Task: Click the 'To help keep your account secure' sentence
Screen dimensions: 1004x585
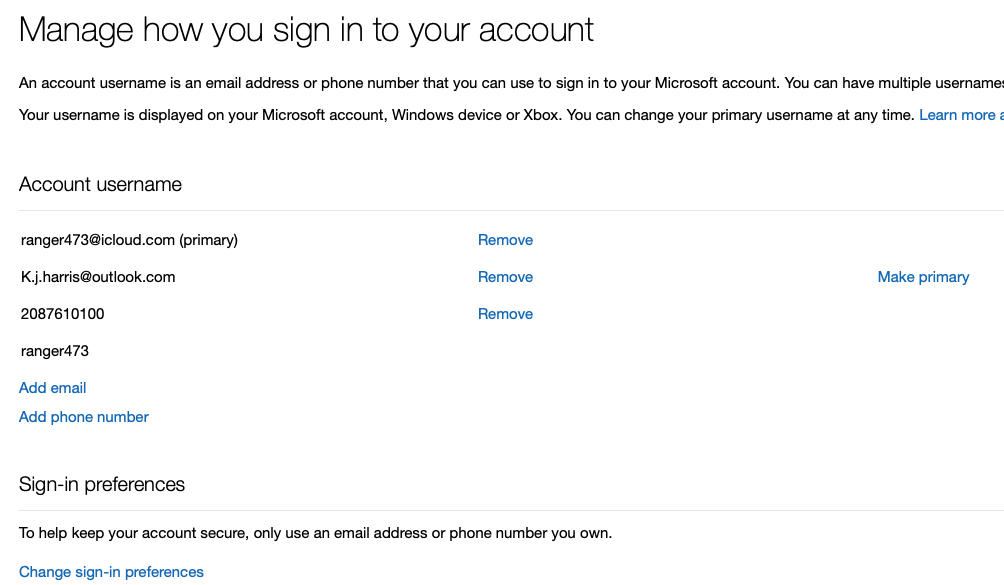Action: pos(315,533)
